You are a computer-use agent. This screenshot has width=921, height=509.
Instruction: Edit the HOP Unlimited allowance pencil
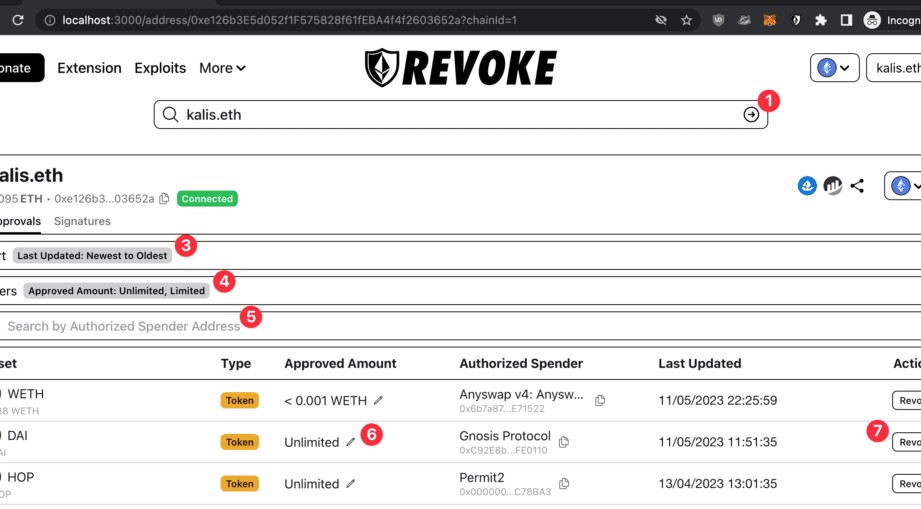pyautogui.click(x=351, y=484)
